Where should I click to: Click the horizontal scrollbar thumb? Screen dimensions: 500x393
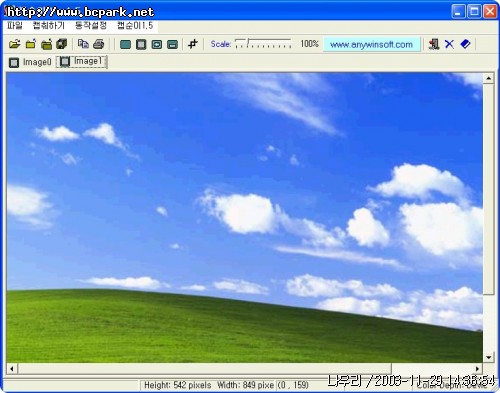[x=205, y=369]
